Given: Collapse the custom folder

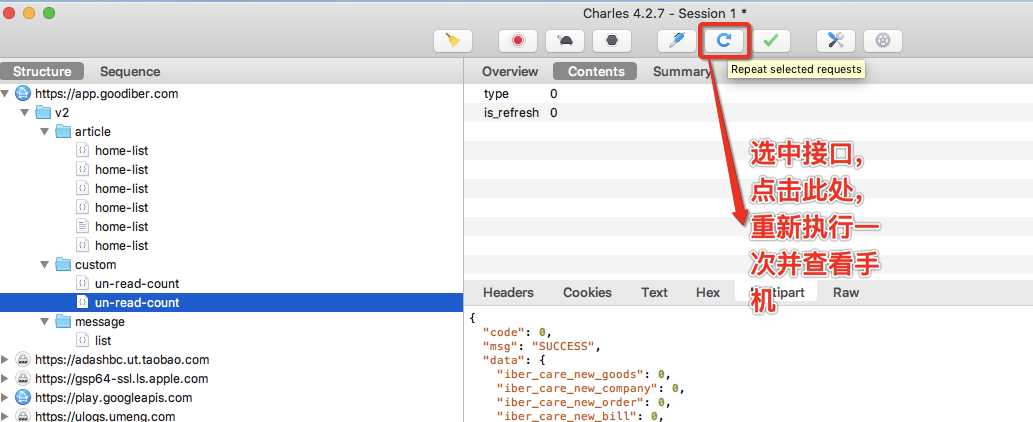Looking at the screenshot, I should [45, 265].
